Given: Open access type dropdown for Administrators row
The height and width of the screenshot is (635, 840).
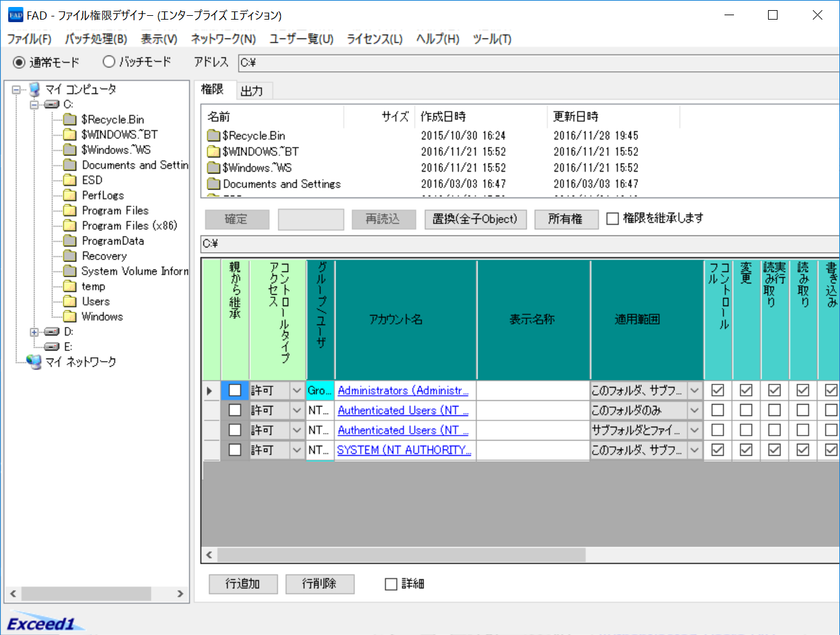Looking at the screenshot, I should (x=296, y=391).
